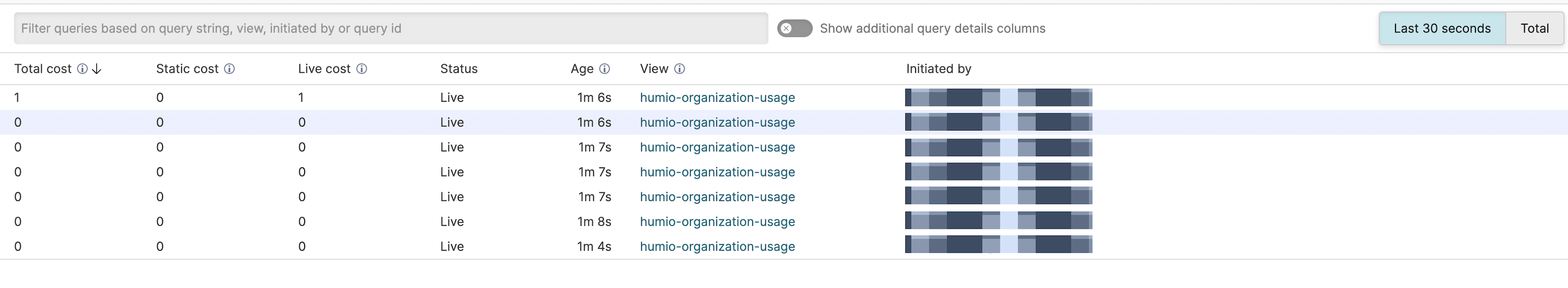Screen dimensions: 1568x288
Task: Select the Last 30 seconds tab
Action: (x=1441, y=29)
